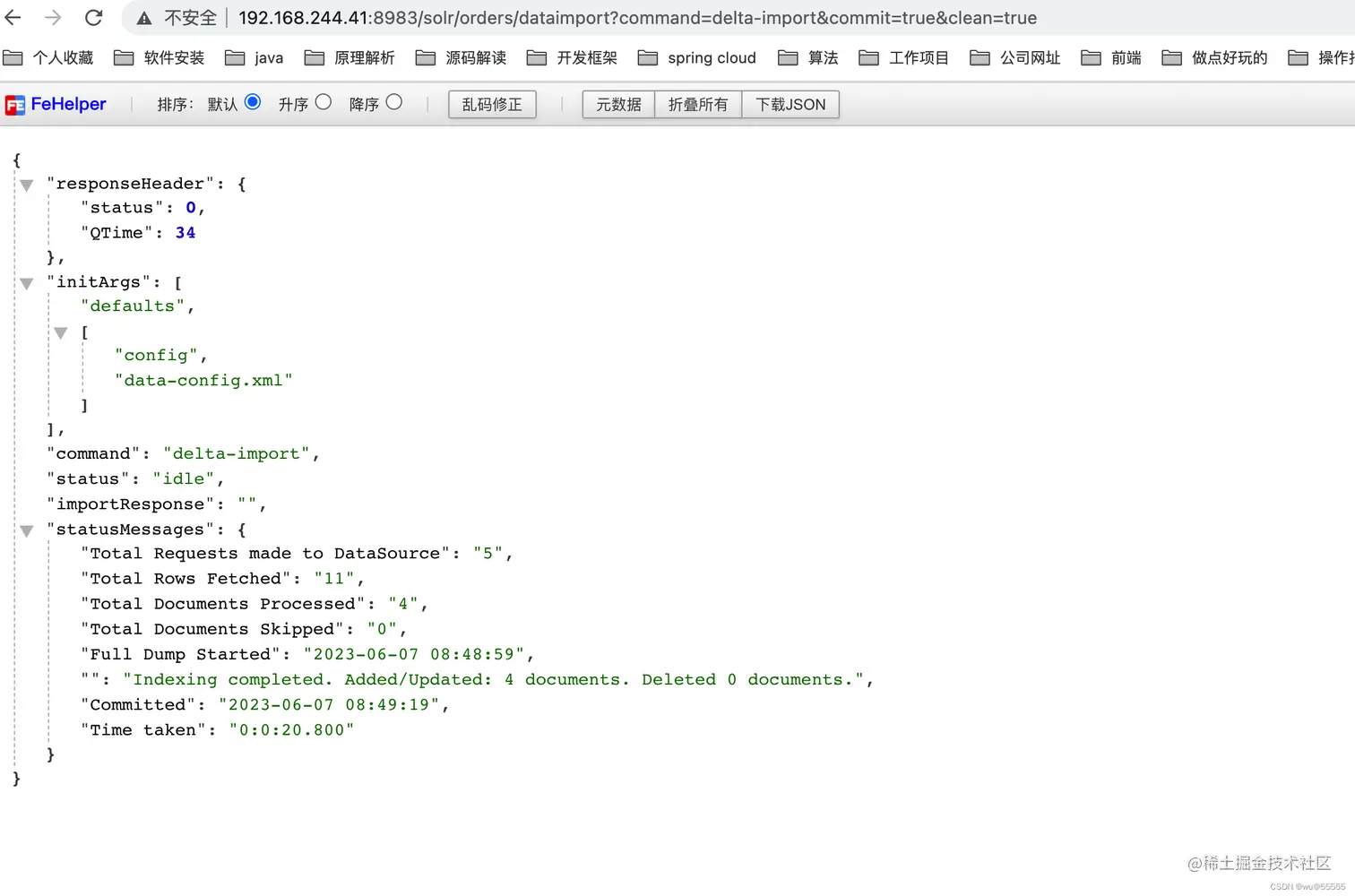Click the "Total Requests made to DataSource" key
This screenshot has width=1355, height=896.
click(265, 554)
